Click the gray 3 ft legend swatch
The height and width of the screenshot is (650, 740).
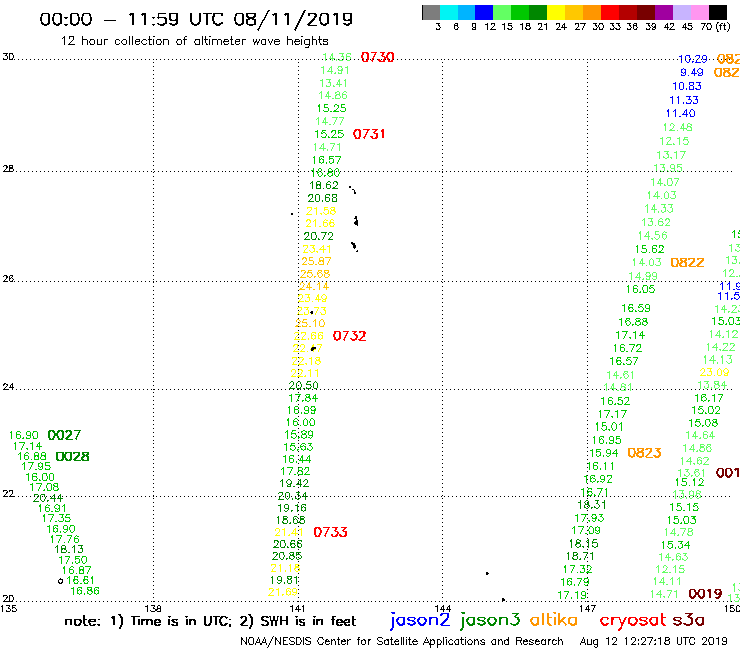[x=431, y=13]
